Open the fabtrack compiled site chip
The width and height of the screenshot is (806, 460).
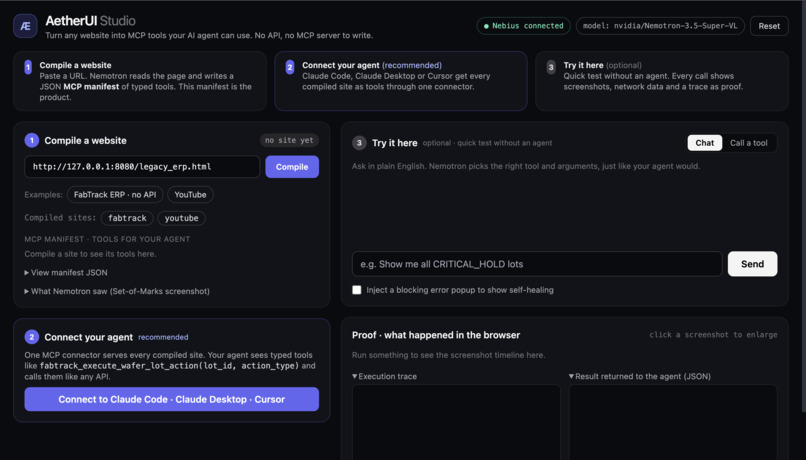point(127,218)
